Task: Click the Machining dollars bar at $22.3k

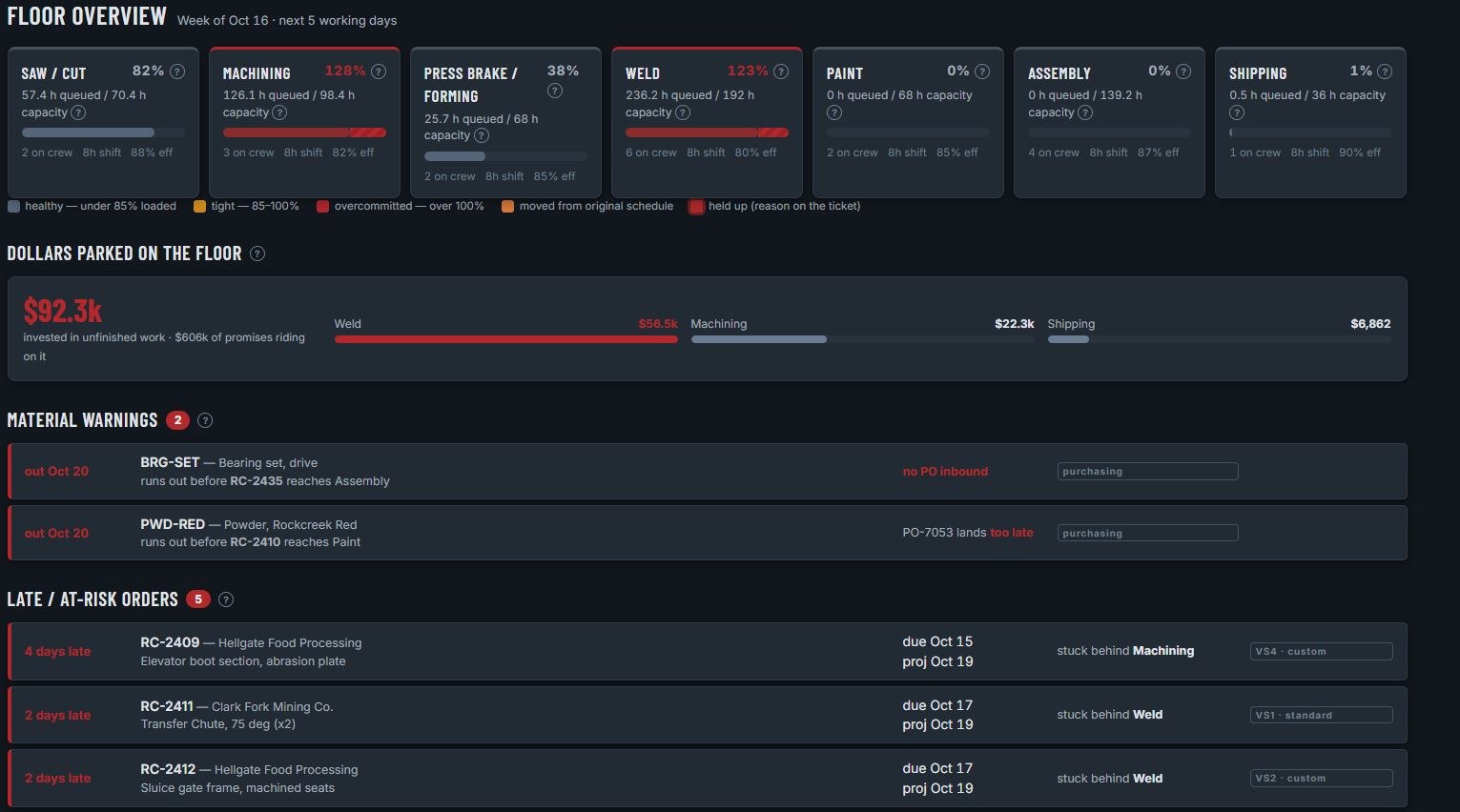Action: 863,339
